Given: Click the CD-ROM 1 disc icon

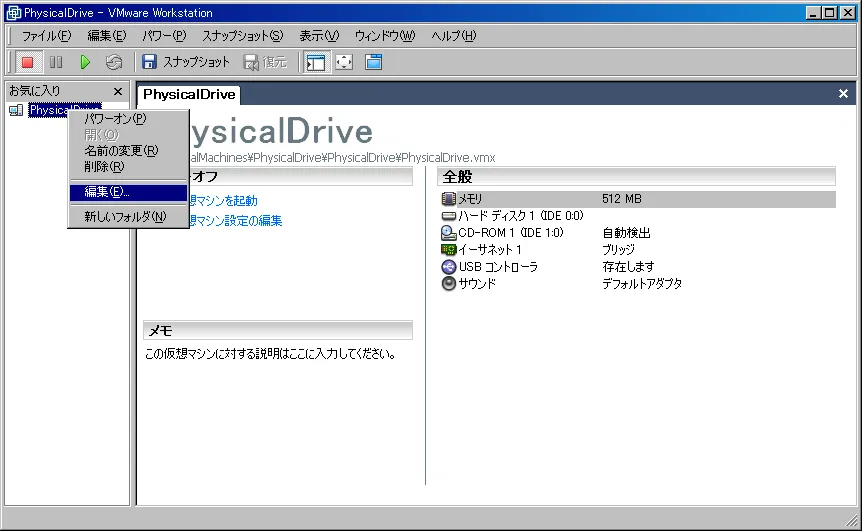Looking at the screenshot, I should pos(449,233).
